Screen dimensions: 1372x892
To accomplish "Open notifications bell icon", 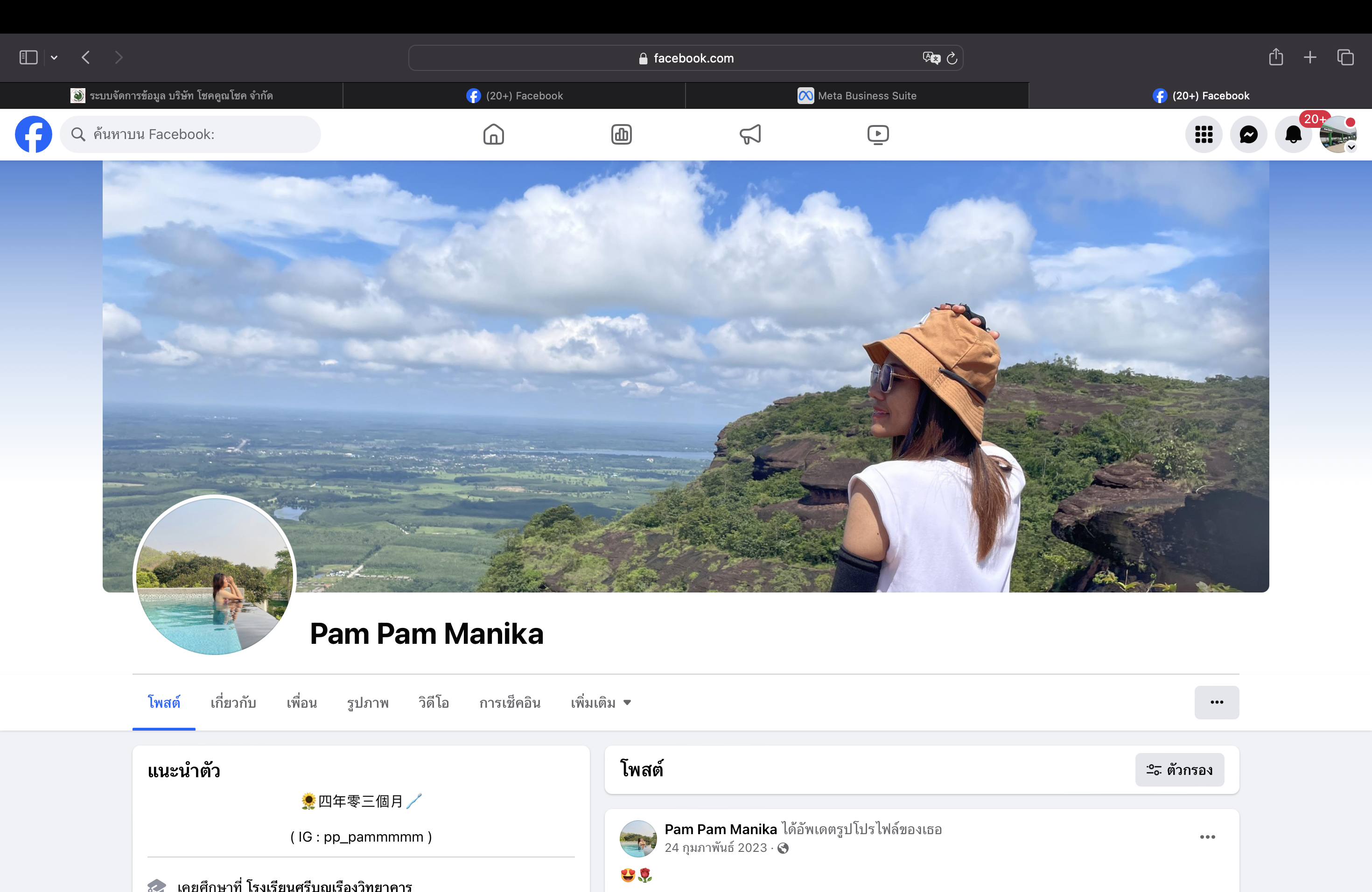I will pos(1294,135).
